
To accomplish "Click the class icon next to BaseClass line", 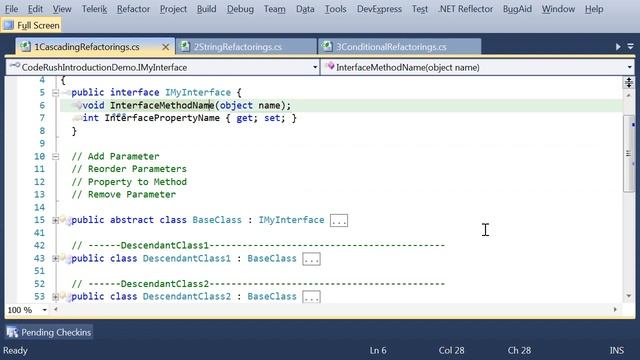I will (66, 220).
